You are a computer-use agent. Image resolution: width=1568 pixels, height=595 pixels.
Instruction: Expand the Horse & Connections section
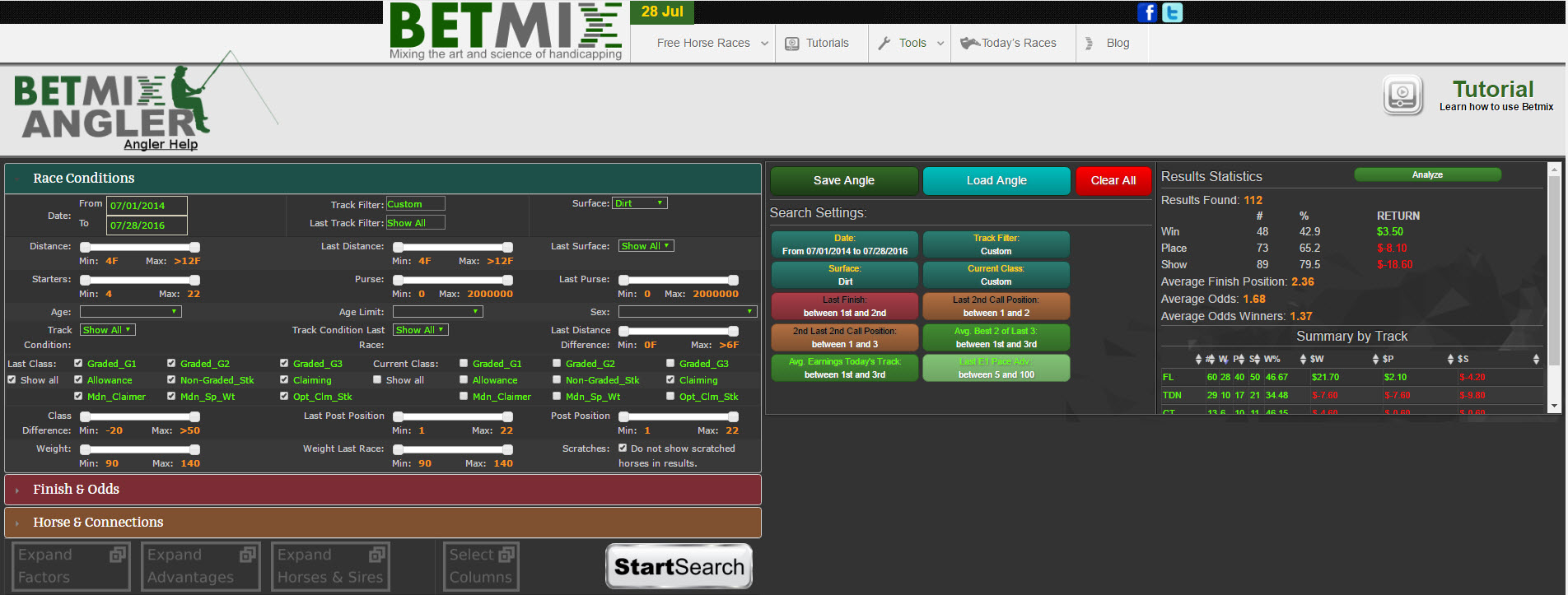click(x=98, y=523)
